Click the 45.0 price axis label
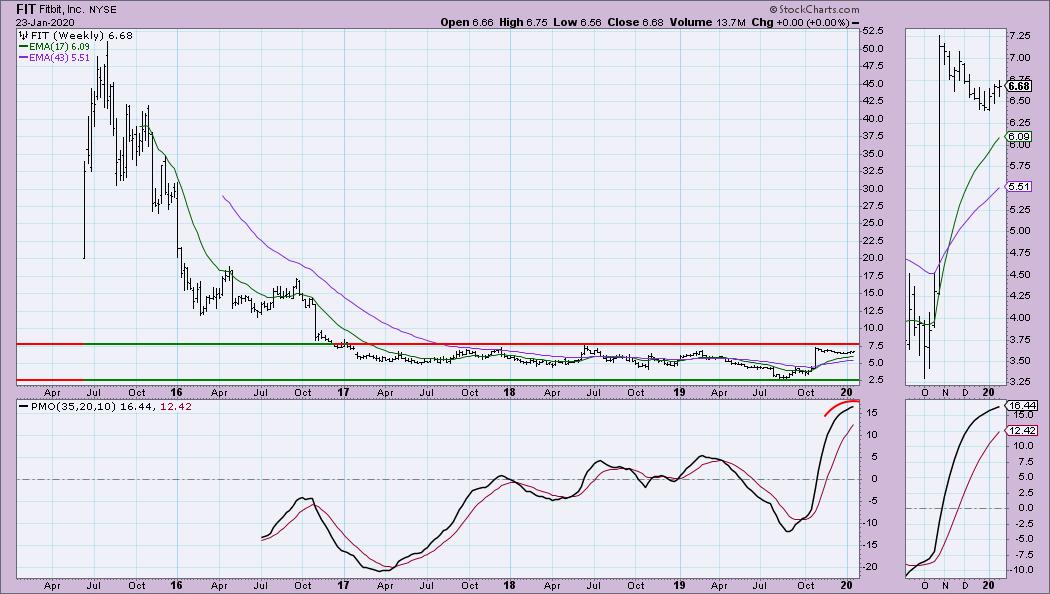1050x594 pixels. click(873, 83)
